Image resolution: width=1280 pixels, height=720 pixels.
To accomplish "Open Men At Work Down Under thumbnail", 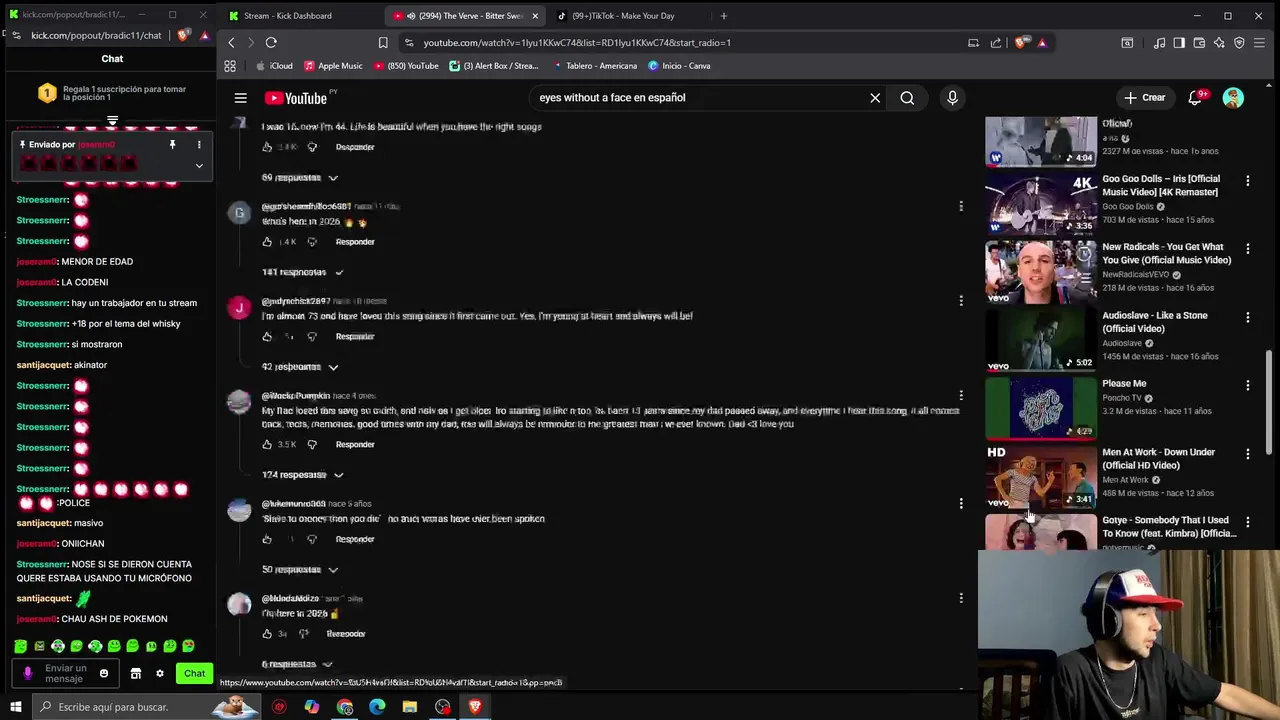I will [1041, 476].
